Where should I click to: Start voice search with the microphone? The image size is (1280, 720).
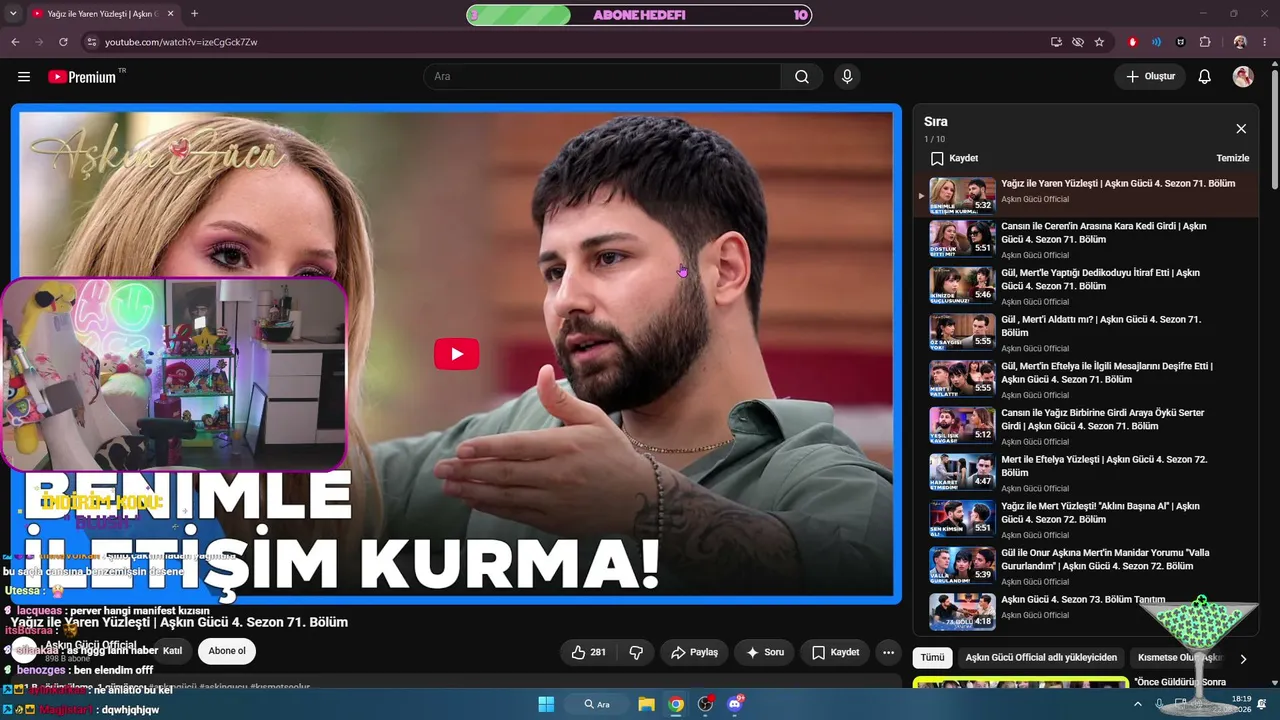(x=847, y=77)
